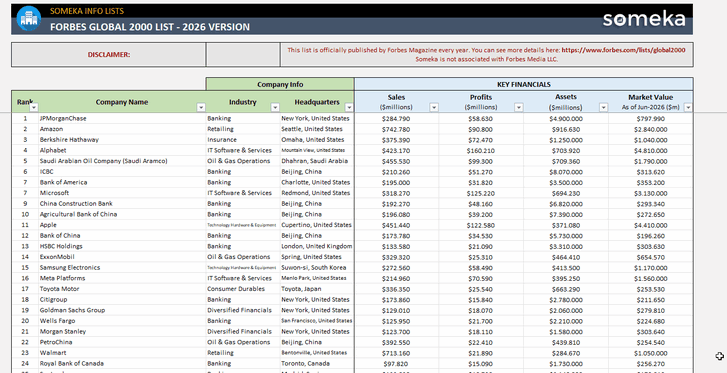Viewport: 727px width, 373px height.
Task: Select the Agricultural Bank of China cell
Action: [122, 214]
